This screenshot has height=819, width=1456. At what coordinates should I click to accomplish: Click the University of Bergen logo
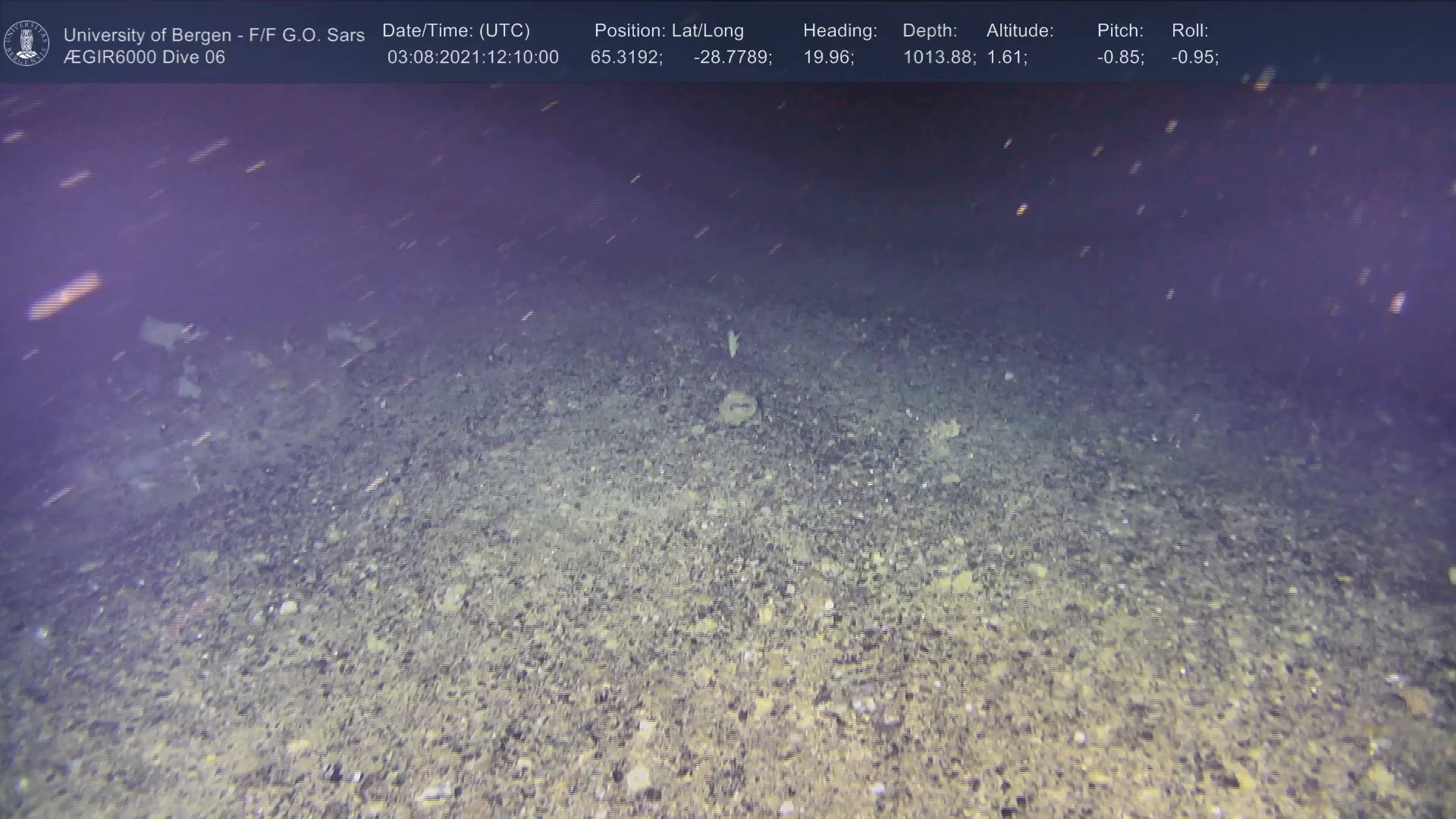(27, 43)
